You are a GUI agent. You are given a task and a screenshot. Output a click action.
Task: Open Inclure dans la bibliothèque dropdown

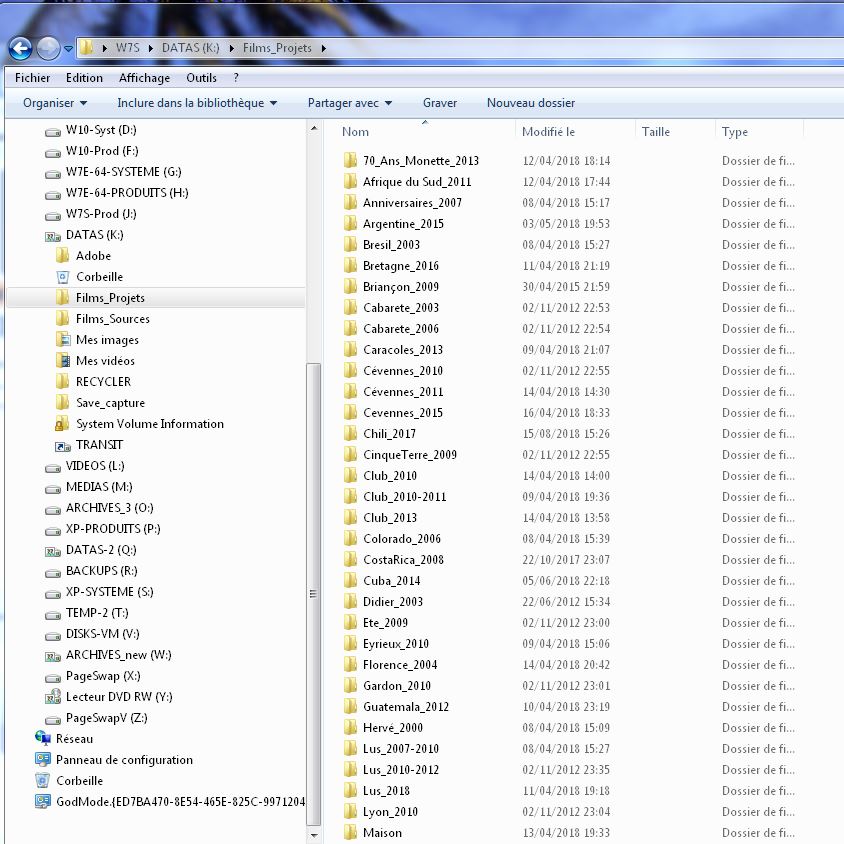[x=197, y=103]
